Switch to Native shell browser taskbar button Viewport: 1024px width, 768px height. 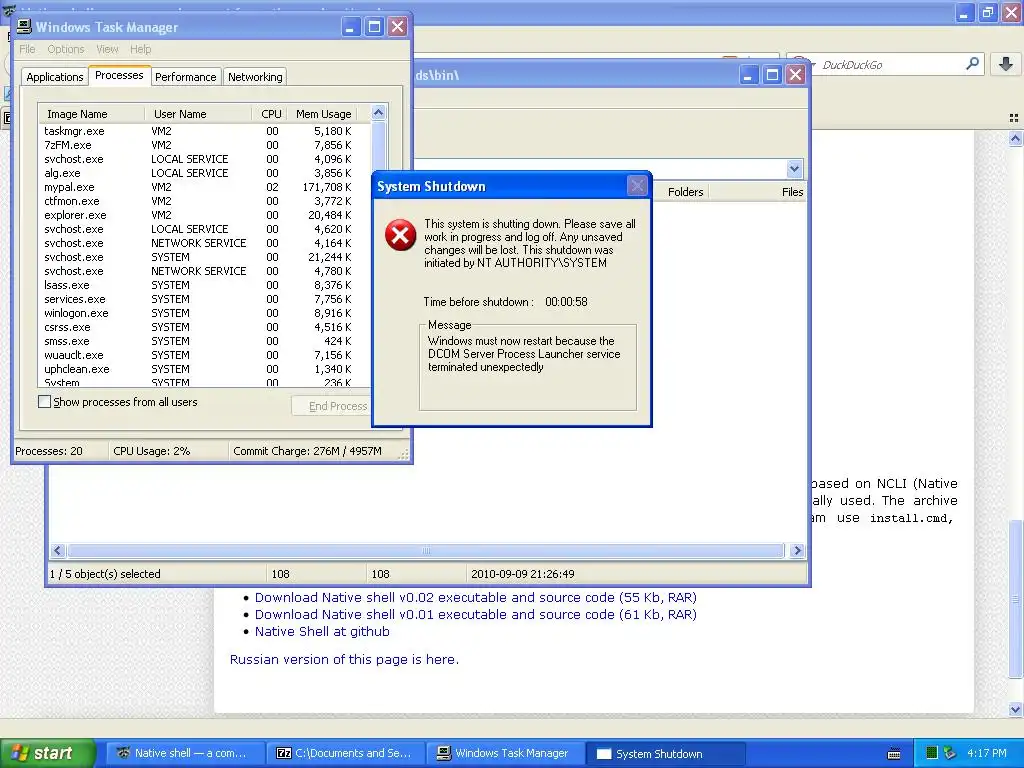[184, 753]
